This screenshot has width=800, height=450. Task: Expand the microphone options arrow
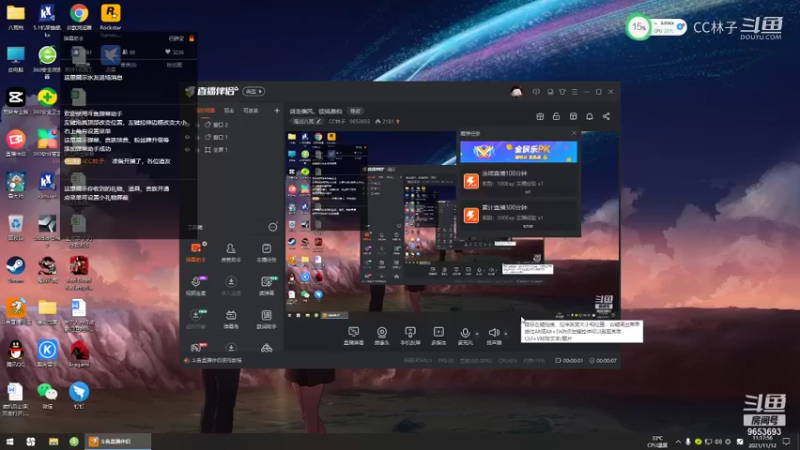[477, 334]
